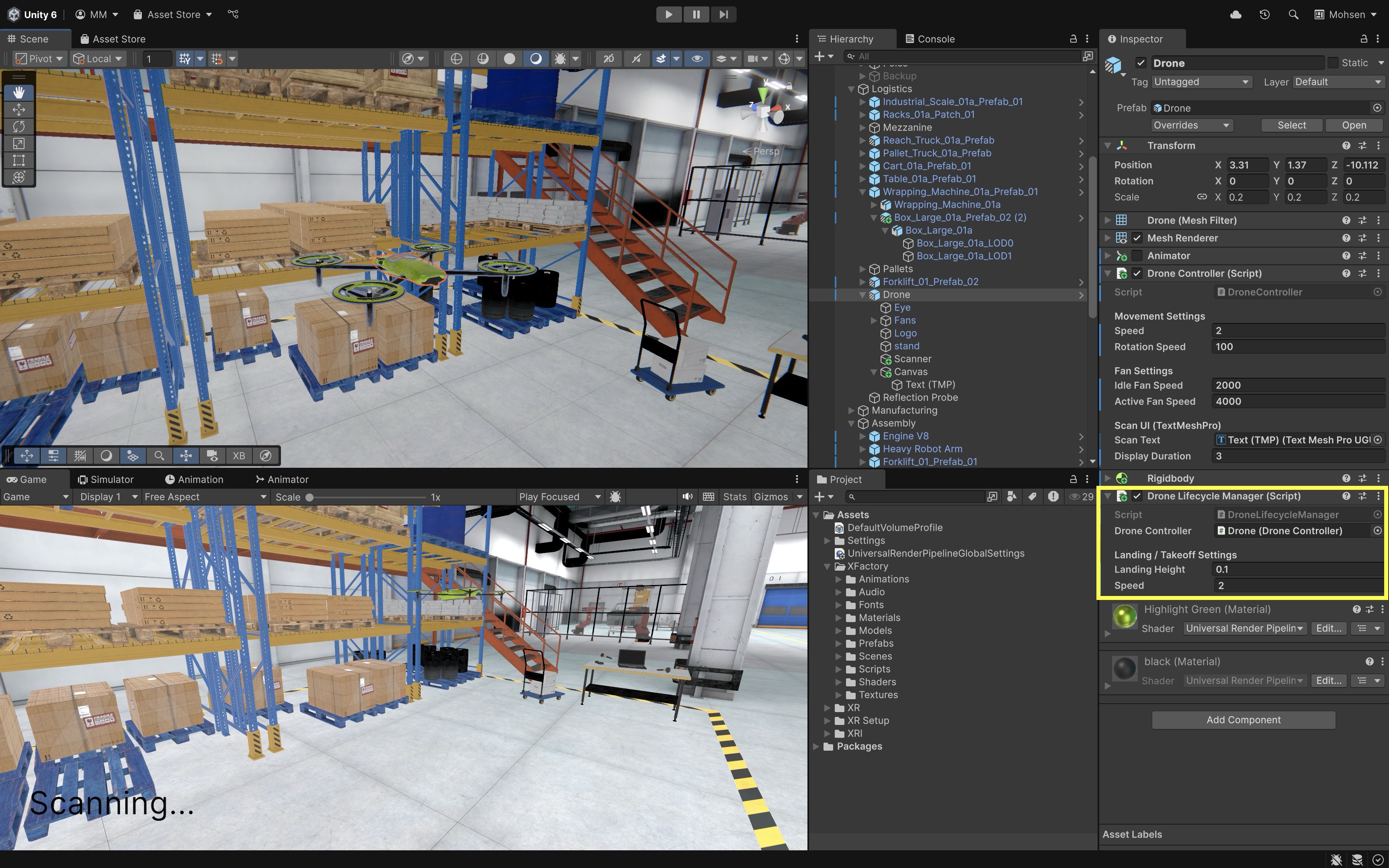Open the Tag dropdown showing Untagged
1389x868 pixels.
pyautogui.click(x=1200, y=82)
